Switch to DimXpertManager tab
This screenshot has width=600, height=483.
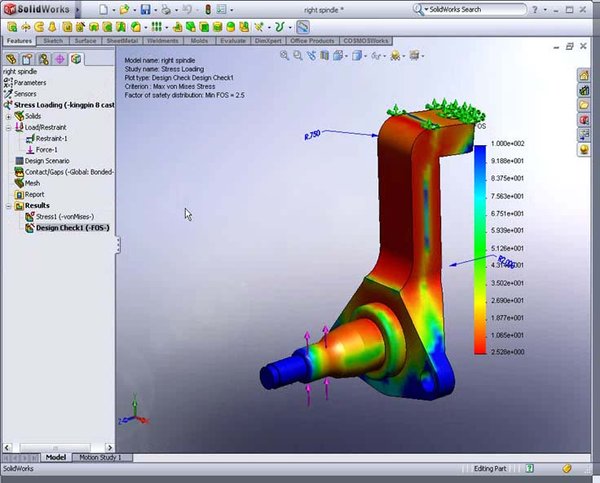click(60, 59)
